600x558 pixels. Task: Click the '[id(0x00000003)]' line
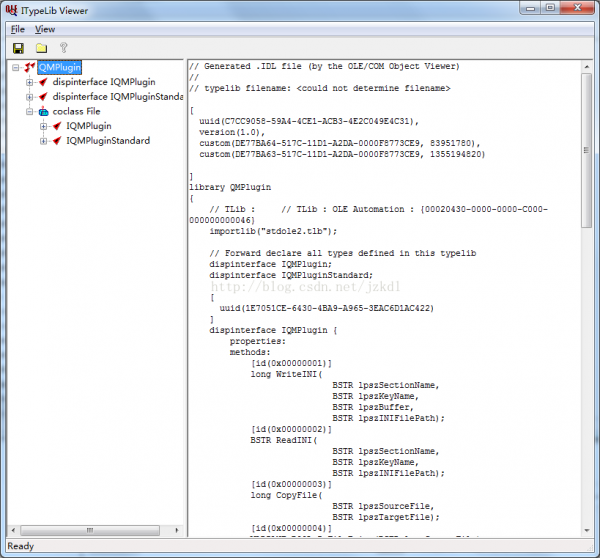point(291,484)
